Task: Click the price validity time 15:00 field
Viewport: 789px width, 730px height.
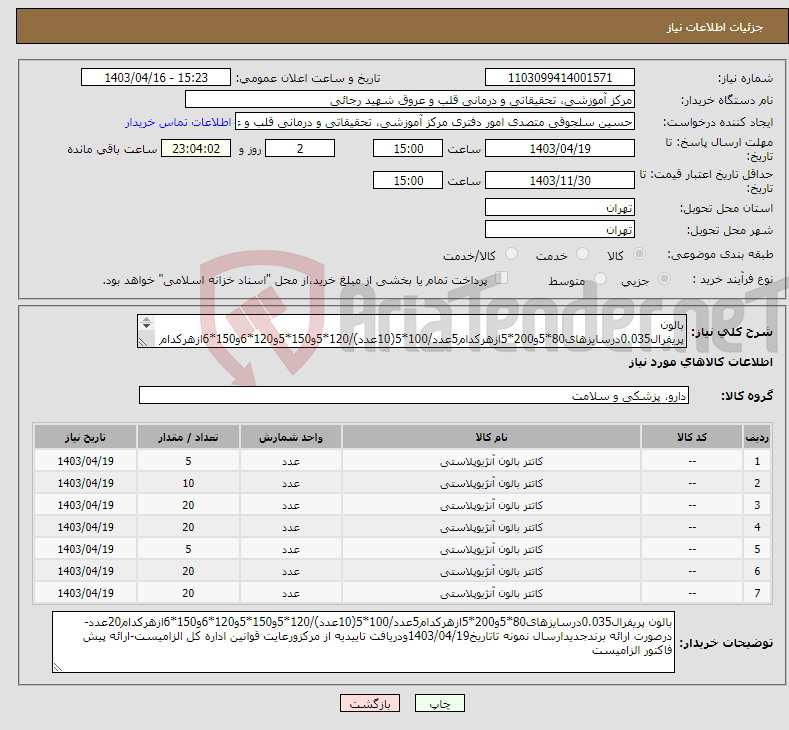Action: tap(408, 180)
